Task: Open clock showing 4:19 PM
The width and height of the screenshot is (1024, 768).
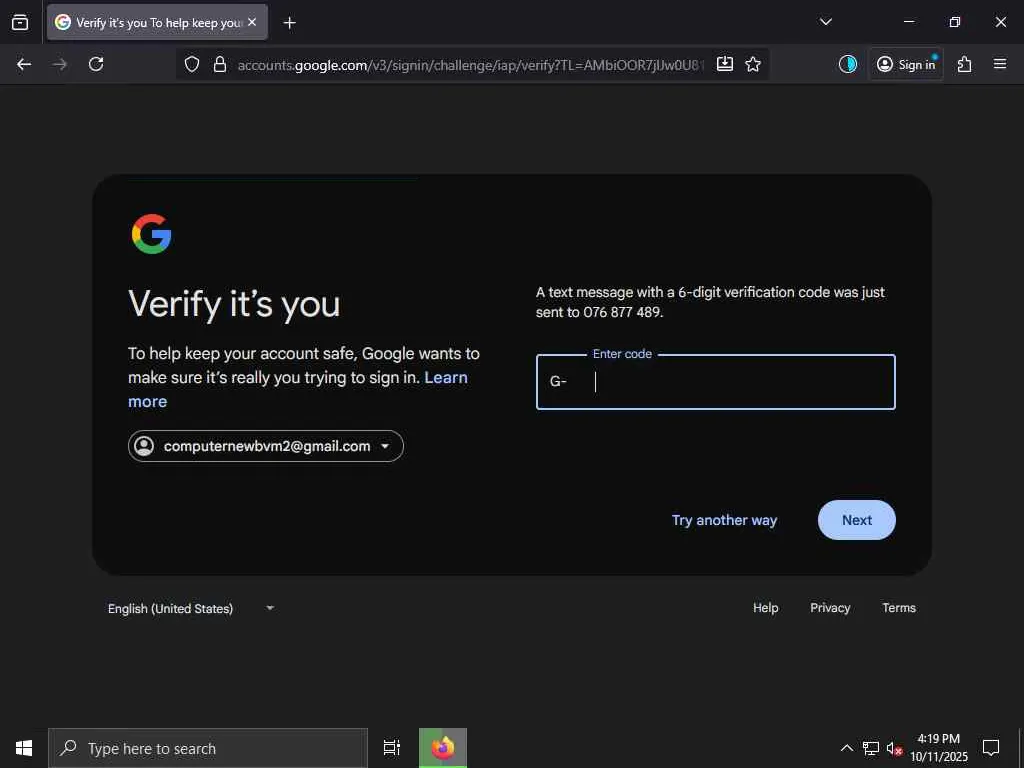Action: pyautogui.click(x=939, y=748)
